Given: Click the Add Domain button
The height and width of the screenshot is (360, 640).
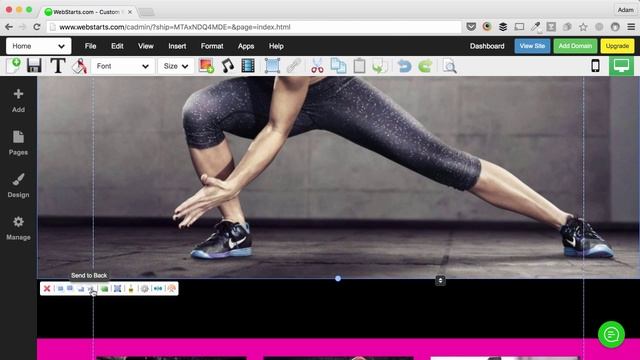Looking at the screenshot, I should coord(575,46).
